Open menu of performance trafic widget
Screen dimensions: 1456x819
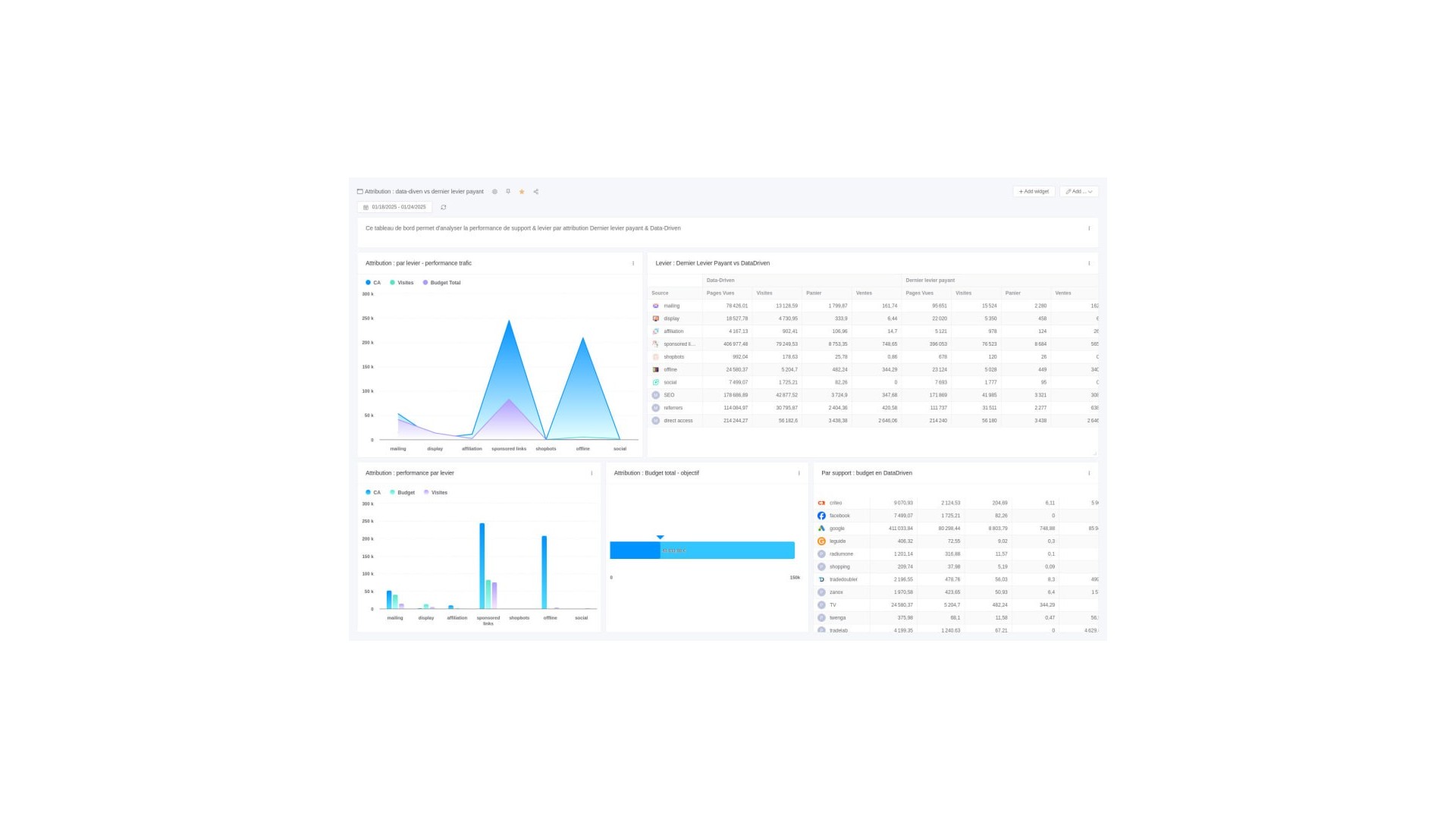pos(633,264)
